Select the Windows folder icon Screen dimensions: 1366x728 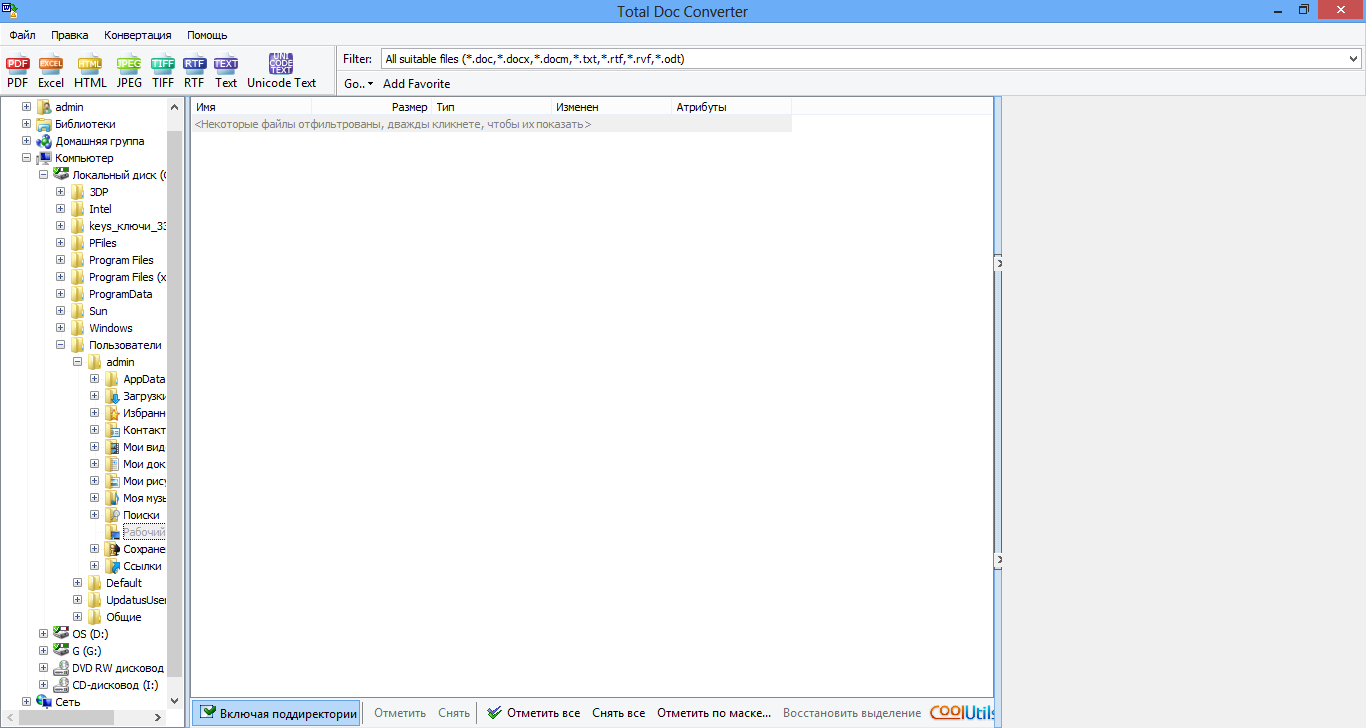click(78, 328)
